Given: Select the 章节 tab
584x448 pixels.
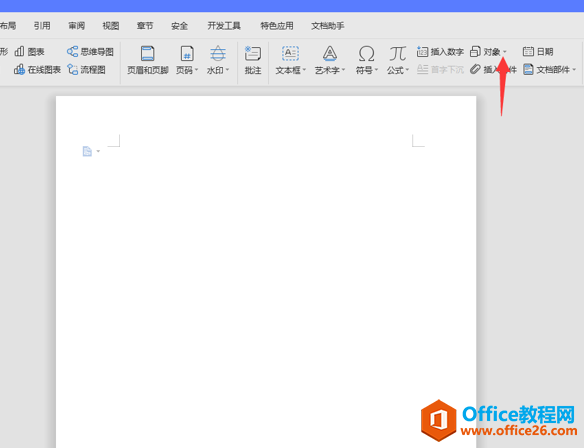Looking at the screenshot, I should click(x=145, y=26).
